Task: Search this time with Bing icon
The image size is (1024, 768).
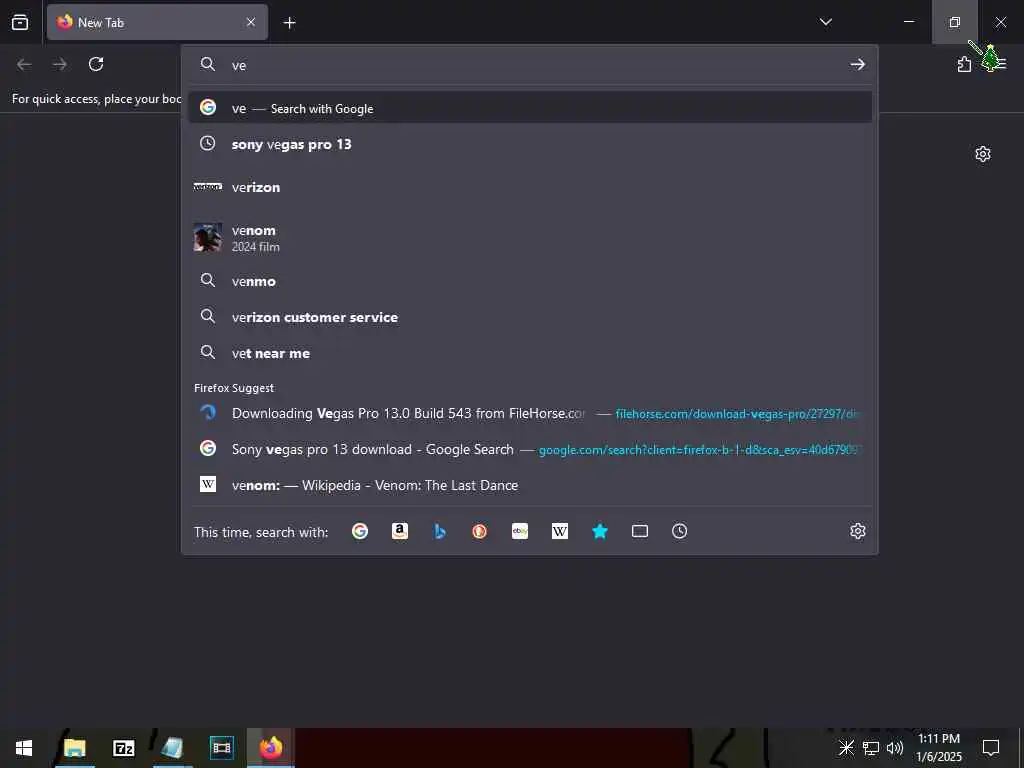Action: pyautogui.click(x=440, y=532)
